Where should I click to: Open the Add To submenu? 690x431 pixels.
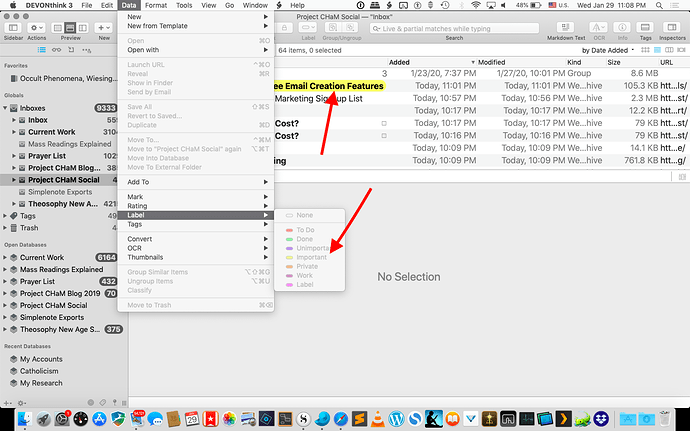196,182
